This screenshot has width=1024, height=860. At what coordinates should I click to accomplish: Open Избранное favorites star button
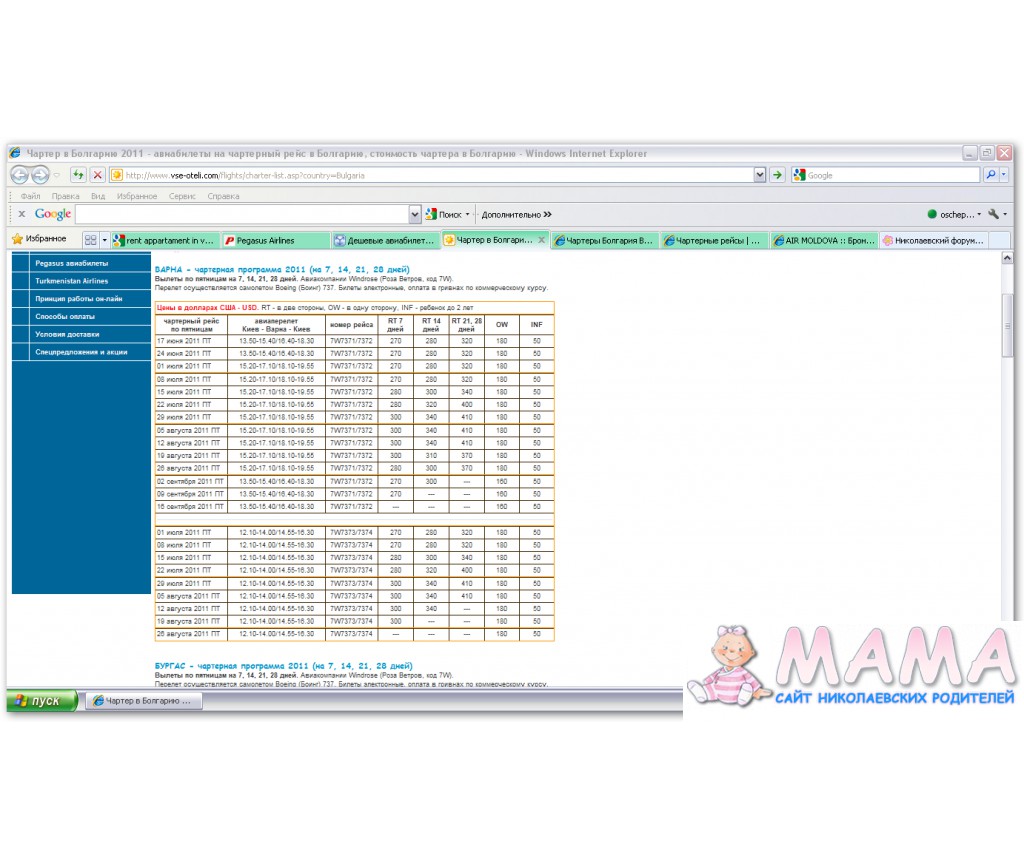click(40, 239)
